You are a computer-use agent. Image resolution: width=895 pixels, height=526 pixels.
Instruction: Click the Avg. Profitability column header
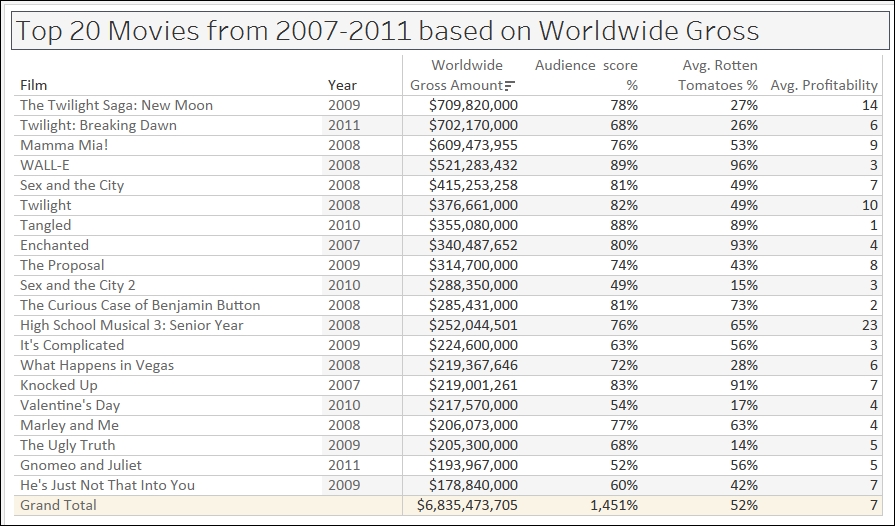824,85
